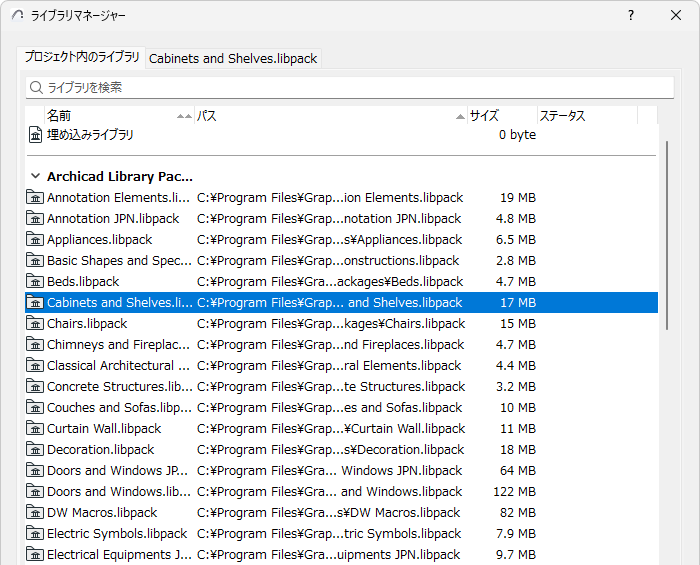Click path ending in nd Fireplaces.libpack
The height and width of the screenshot is (565, 700).
coord(330,344)
